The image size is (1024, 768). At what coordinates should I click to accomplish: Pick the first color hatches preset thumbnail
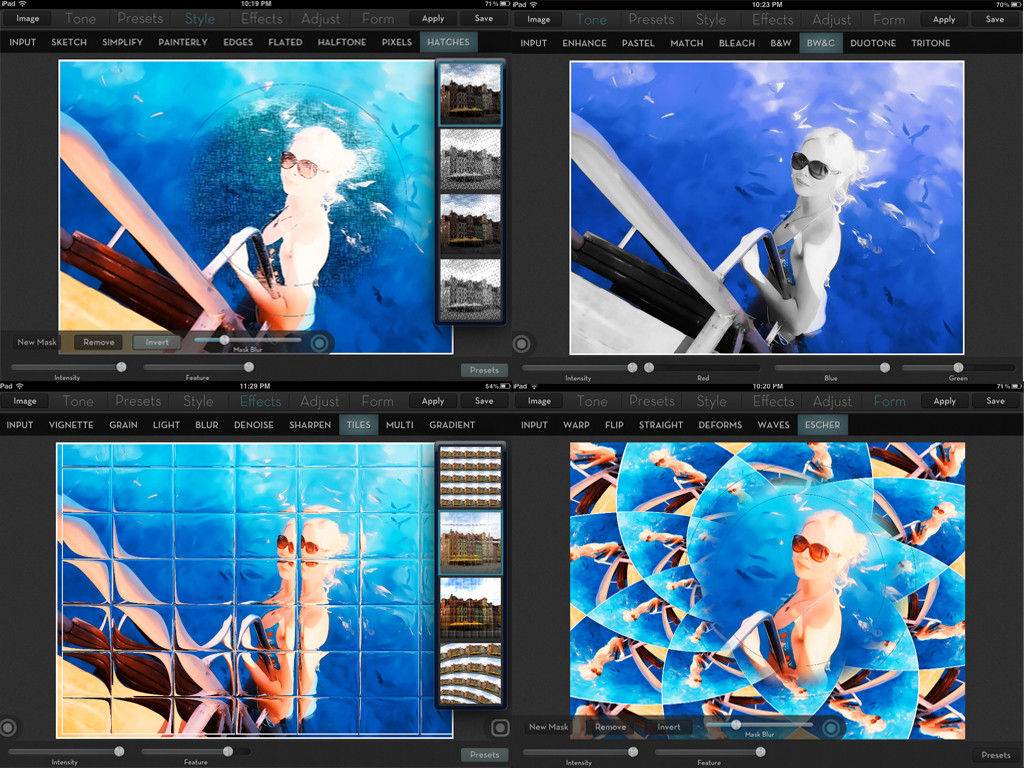[470, 93]
